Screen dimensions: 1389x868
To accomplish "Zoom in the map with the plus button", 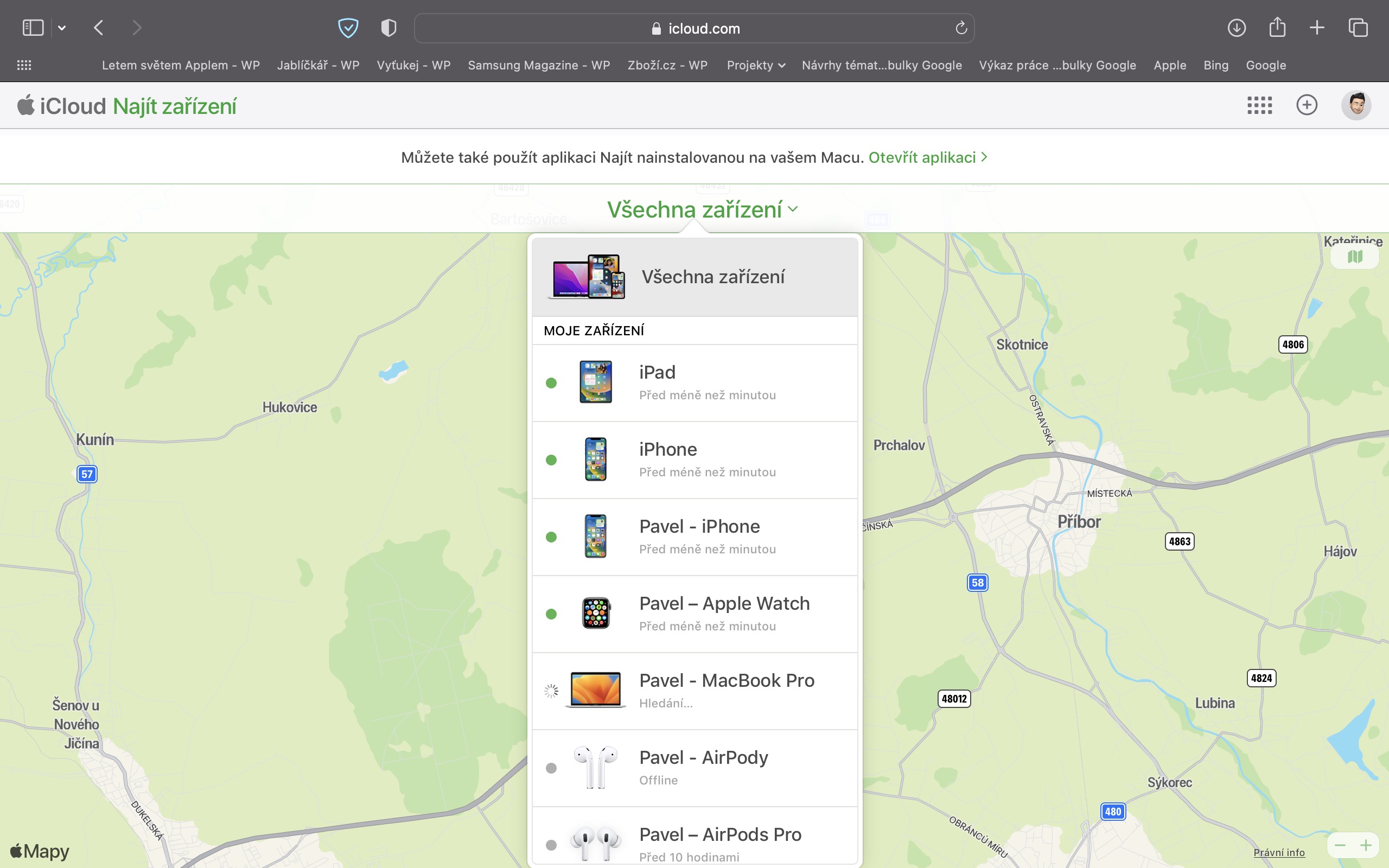I will [1366, 845].
